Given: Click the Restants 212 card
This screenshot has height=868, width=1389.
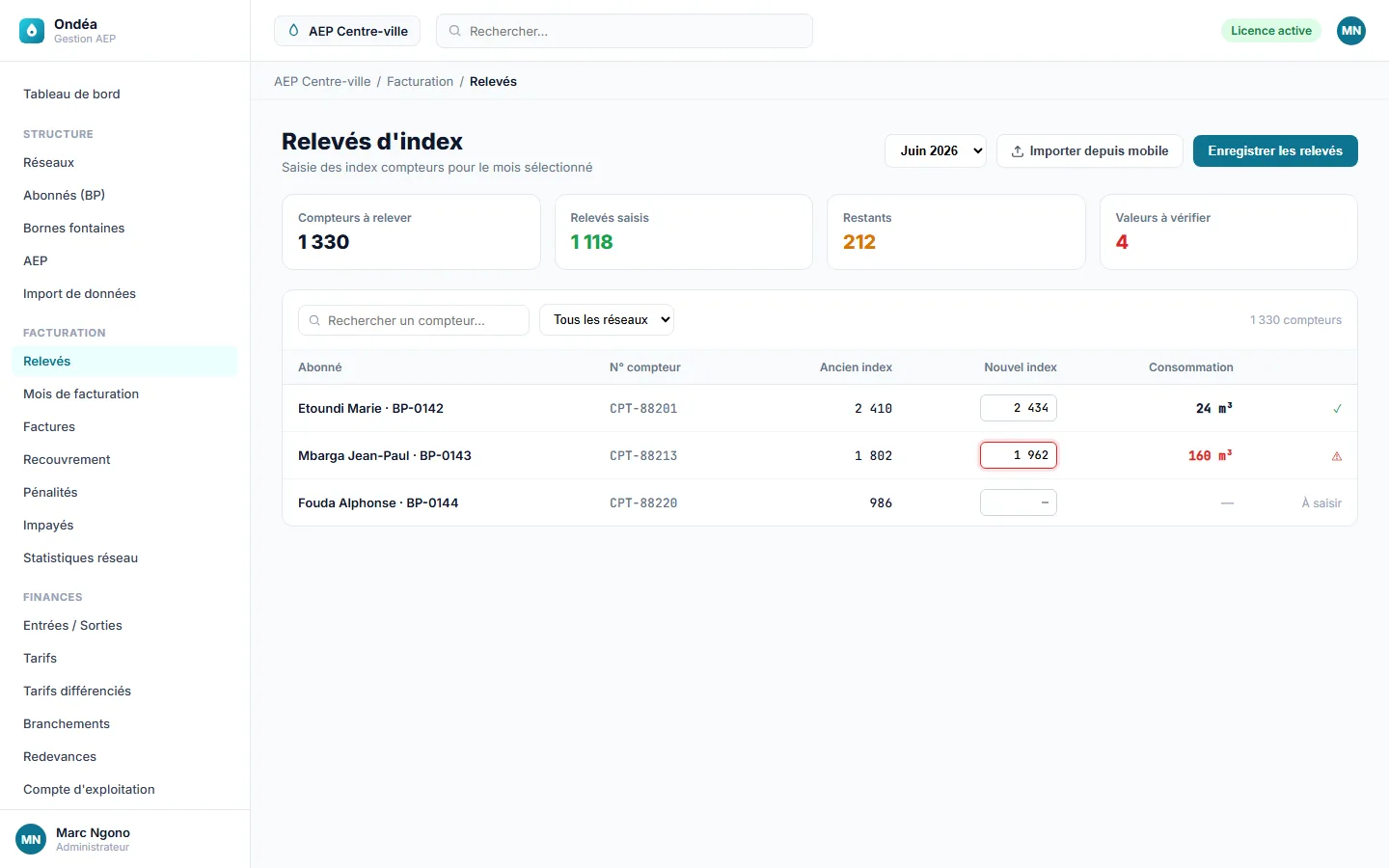Looking at the screenshot, I should pos(956,232).
